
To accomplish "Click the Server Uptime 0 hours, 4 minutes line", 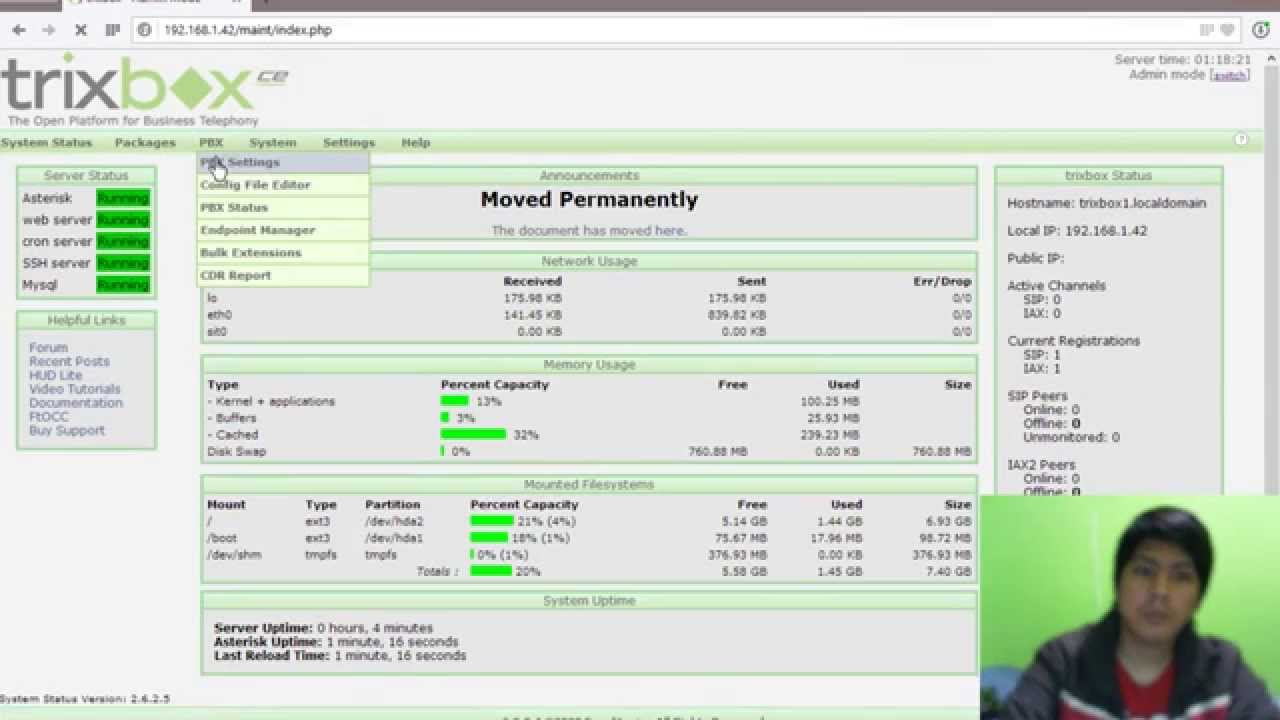I will click(x=323, y=628).
